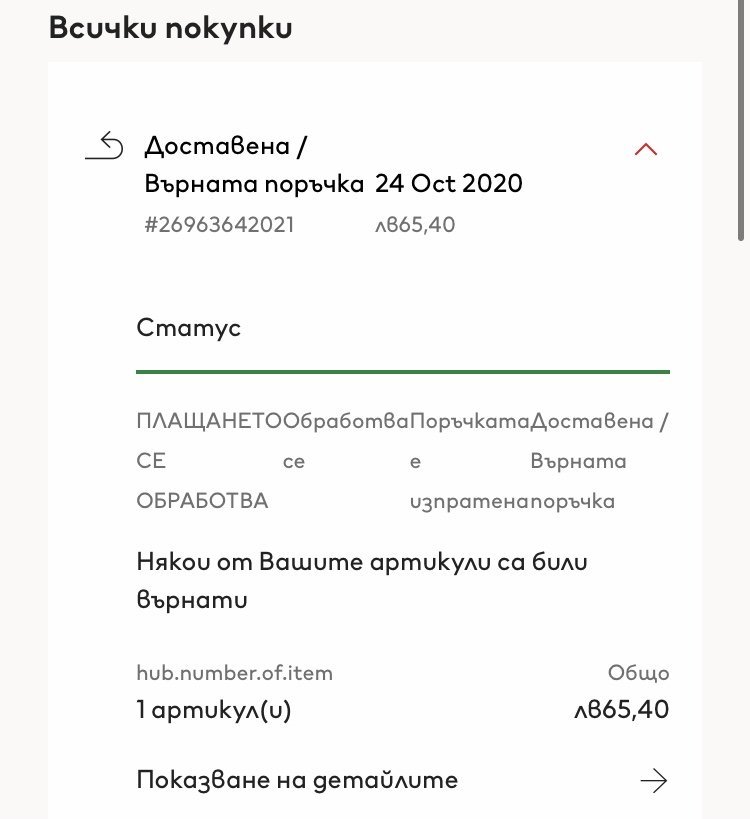Viewport: 750px width, 819px height.
Task: Collapse the order with the red chevron
Action: pos(646,150)
